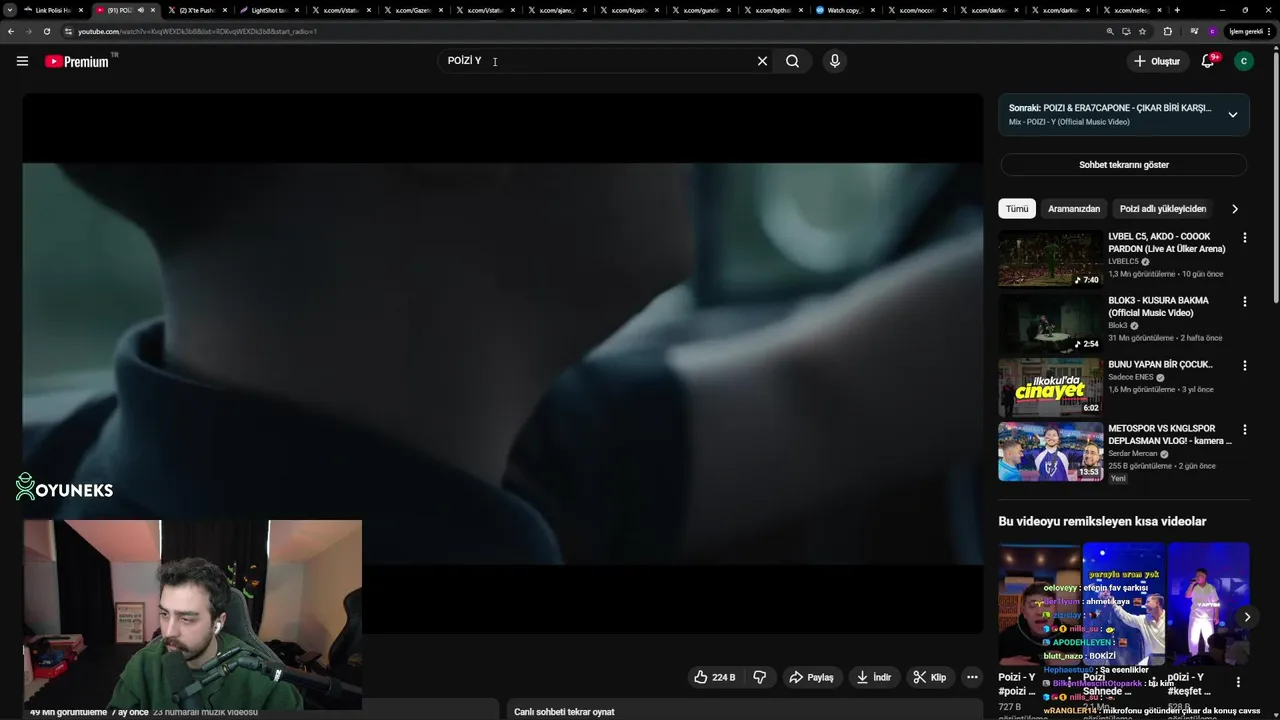Close the Link Polisi tab

click(81, 10)
